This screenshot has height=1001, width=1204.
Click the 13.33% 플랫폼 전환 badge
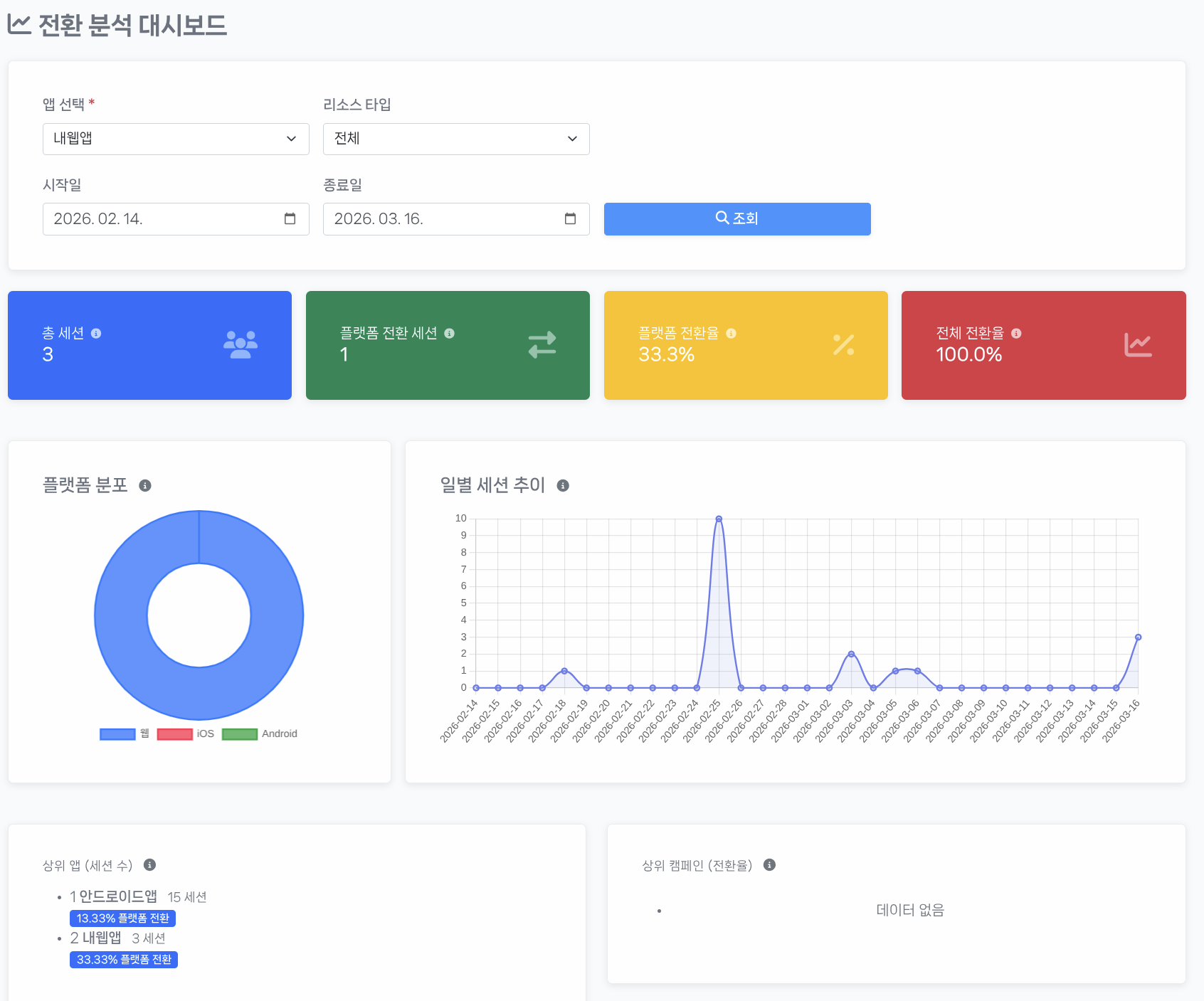point(123,918)
